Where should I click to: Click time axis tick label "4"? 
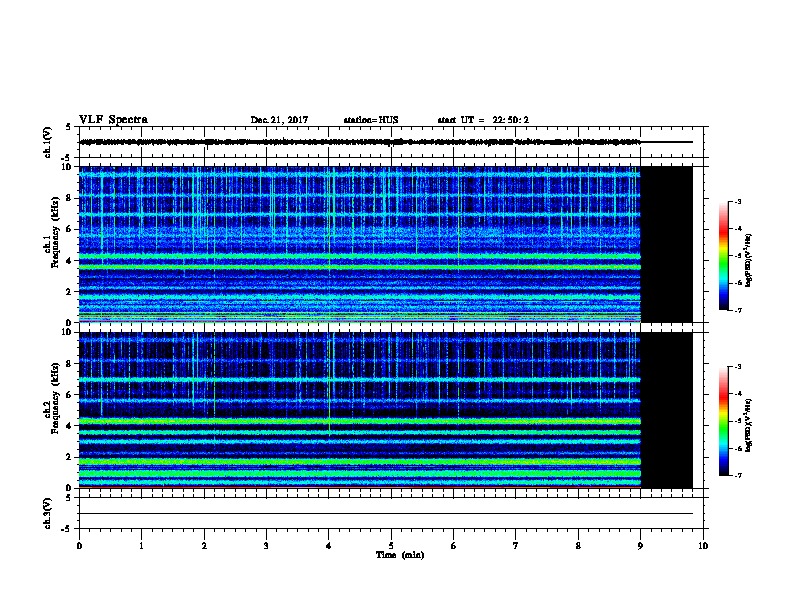tap(329, 546)
